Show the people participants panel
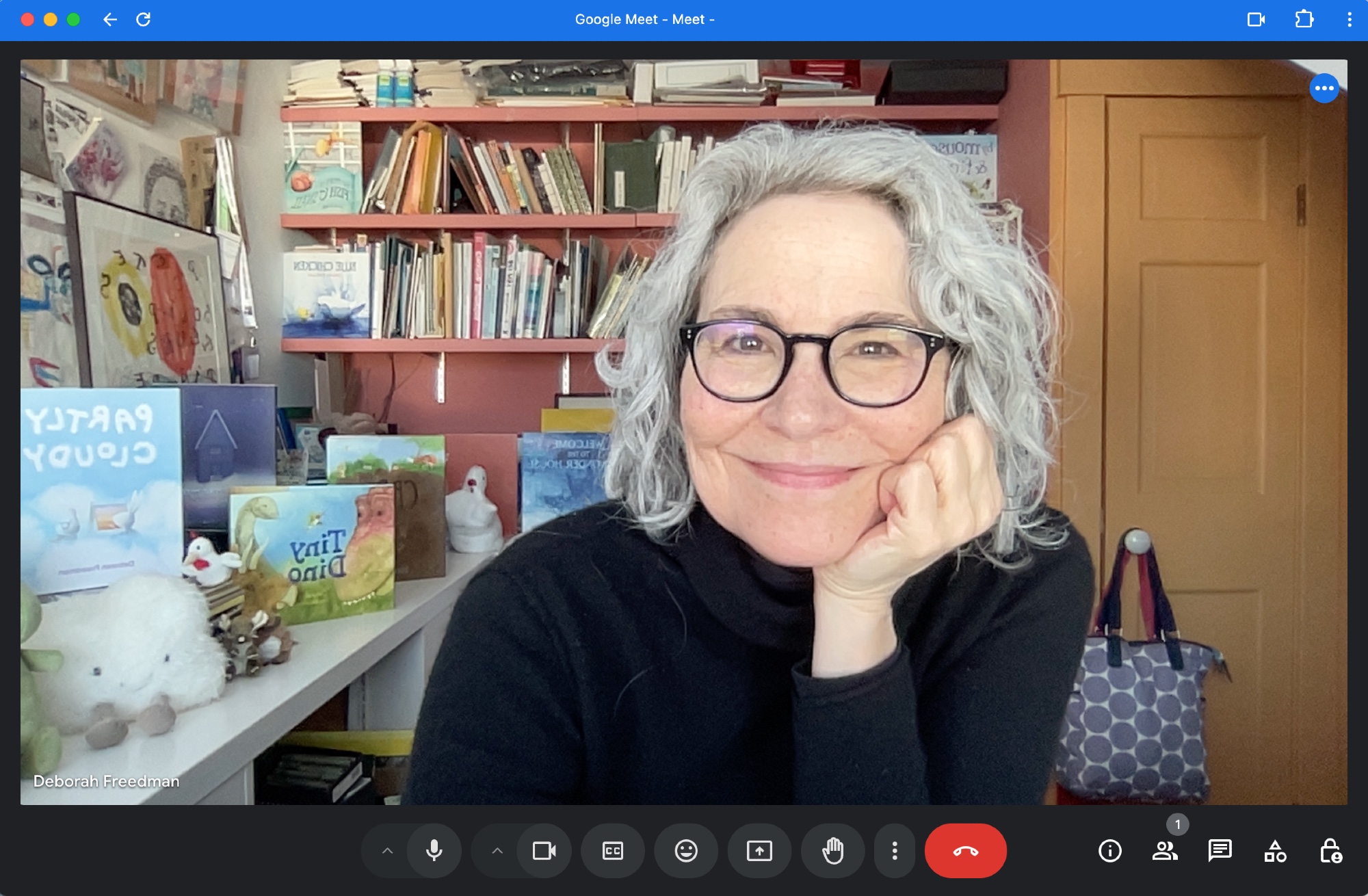Image resolution: width=1368 pixels, height=896 pixels. pyautogui.click(x=1164, y=851)
